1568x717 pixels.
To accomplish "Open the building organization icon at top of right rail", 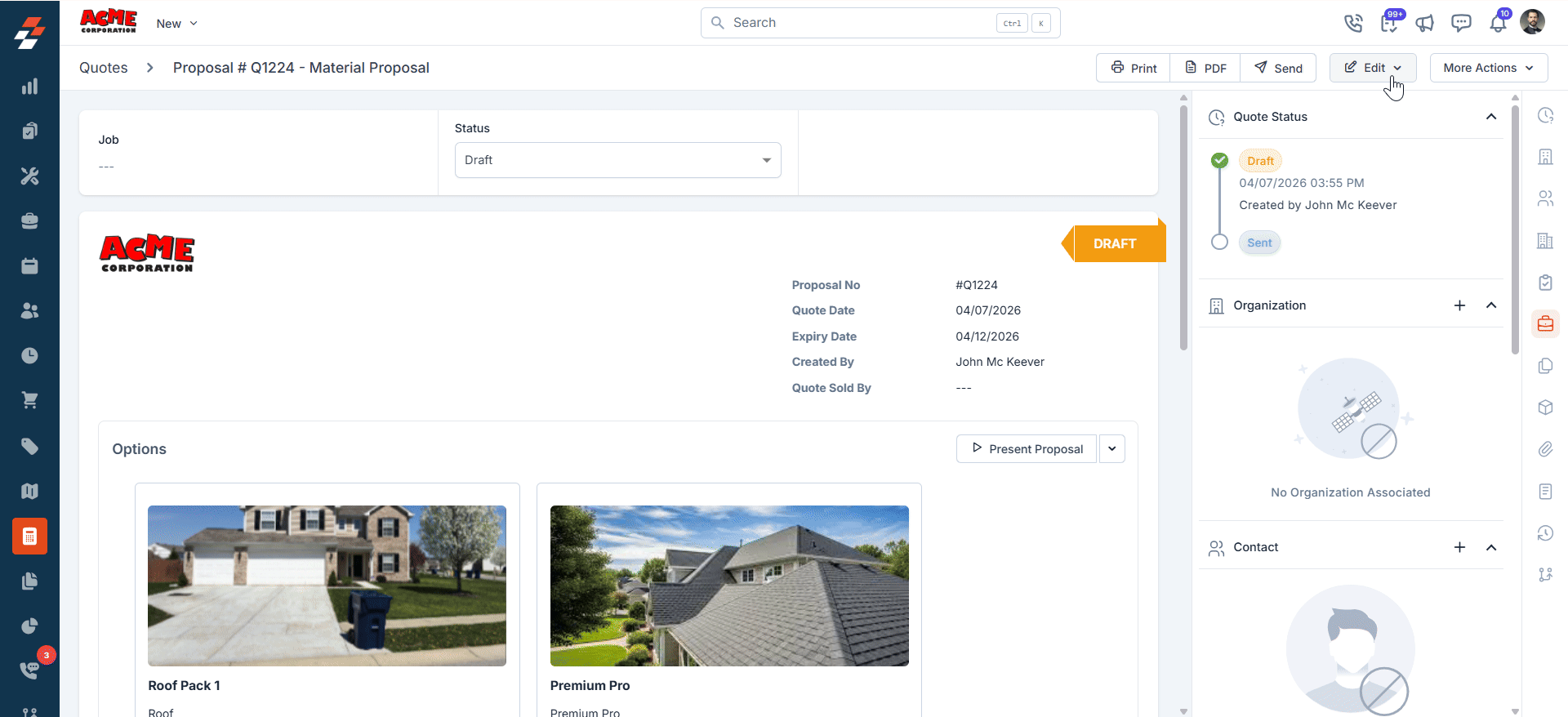I will 1545,157.
